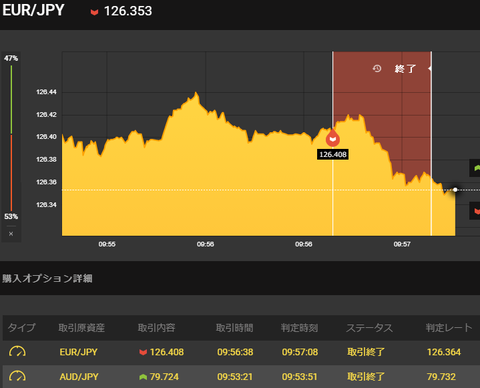Image resolution: width=480 pixels, height=388 pixels.
Task: Select the EUR/JPY asset link in table
Action: click(x=79, y=352)
